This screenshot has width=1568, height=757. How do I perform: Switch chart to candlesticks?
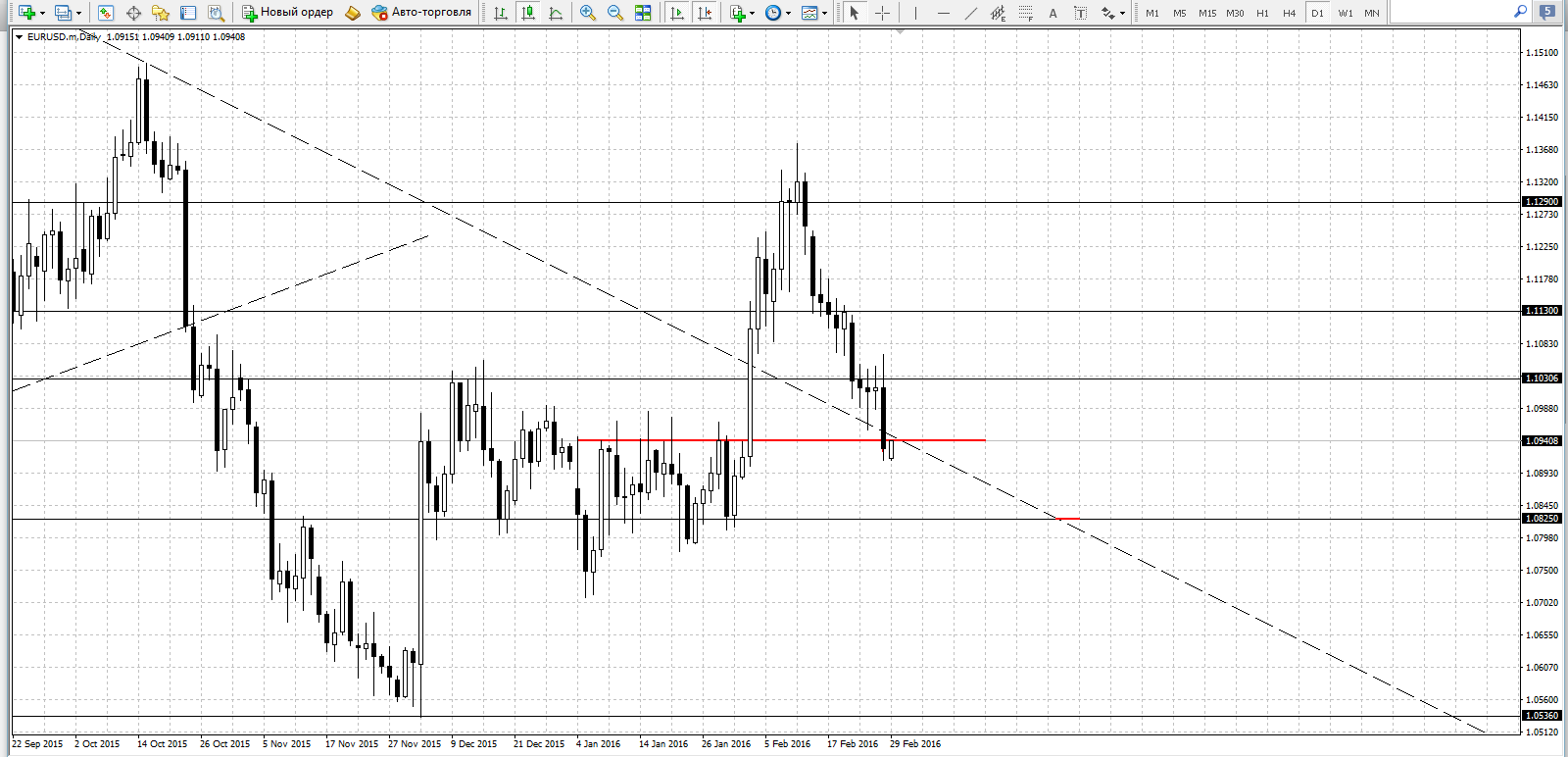tap(528, 13)
